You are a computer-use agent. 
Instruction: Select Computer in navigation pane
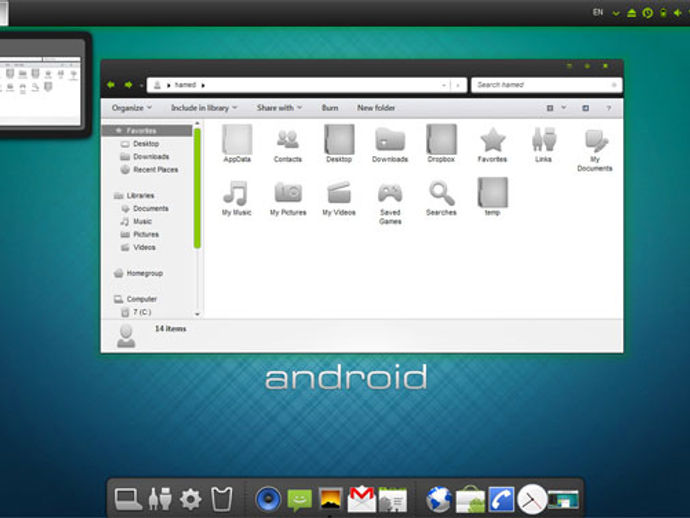[141, 299]
